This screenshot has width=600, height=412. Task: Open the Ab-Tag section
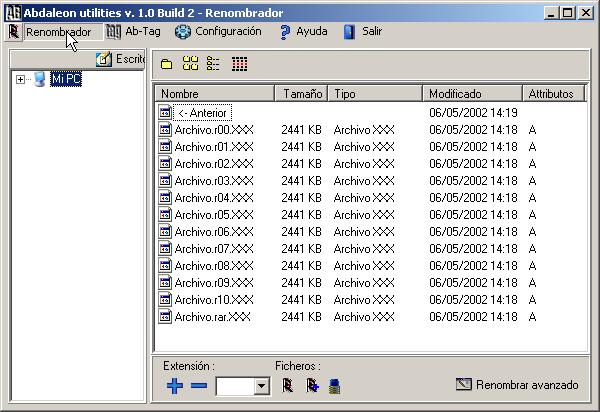[134, 31]
